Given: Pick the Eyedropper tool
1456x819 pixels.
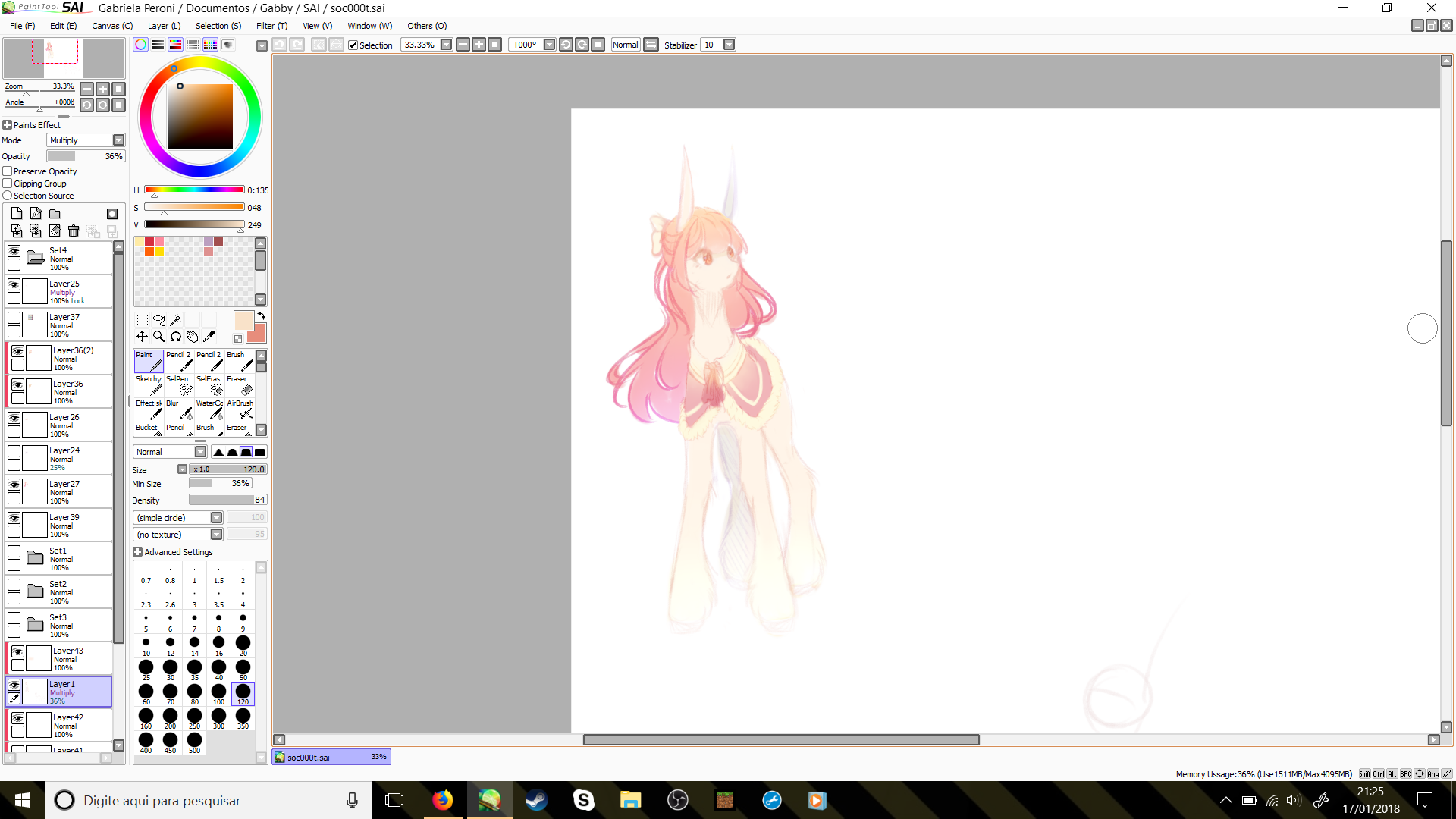Looking at the screenshot, I should (209, 336).
